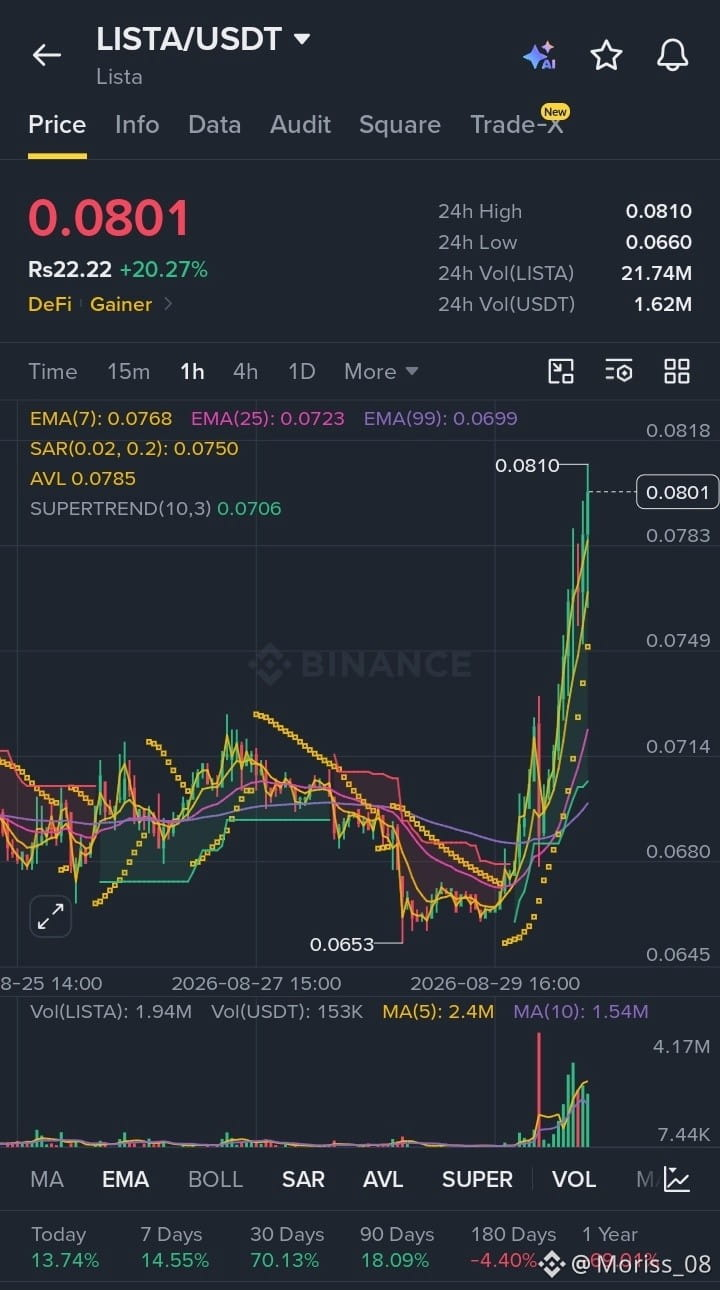Toggle the SAR indicator
Viewport: 720px width, 1290px height.
303,1179
